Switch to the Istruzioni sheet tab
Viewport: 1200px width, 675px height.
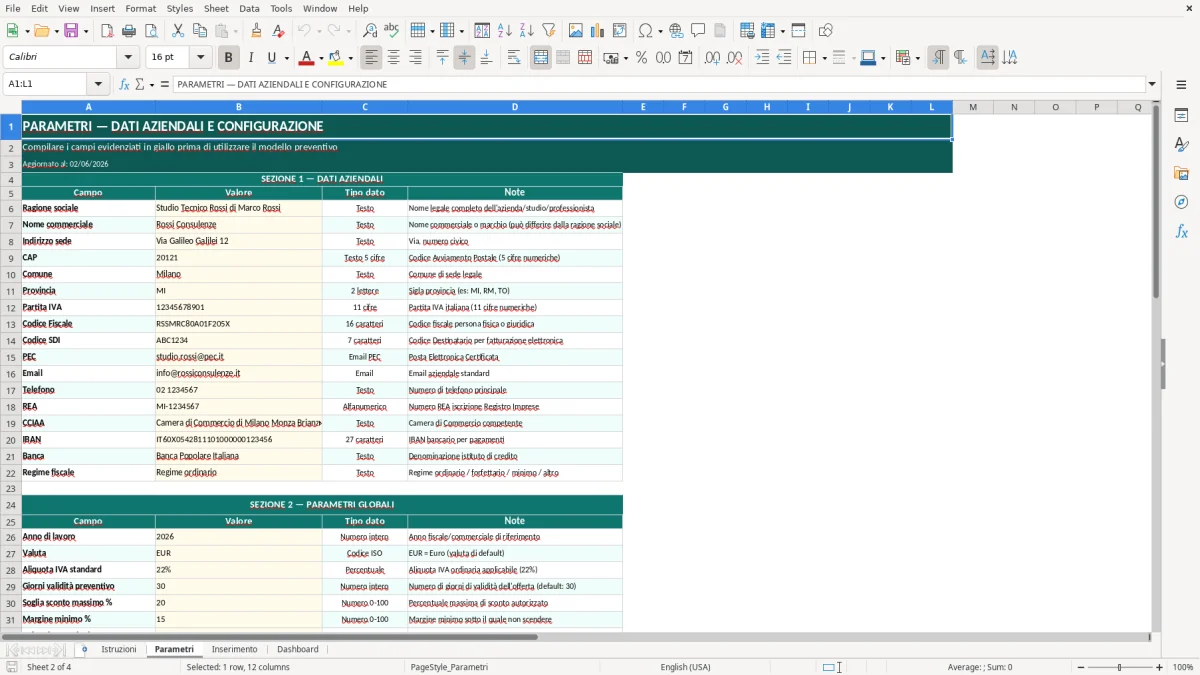119,650
